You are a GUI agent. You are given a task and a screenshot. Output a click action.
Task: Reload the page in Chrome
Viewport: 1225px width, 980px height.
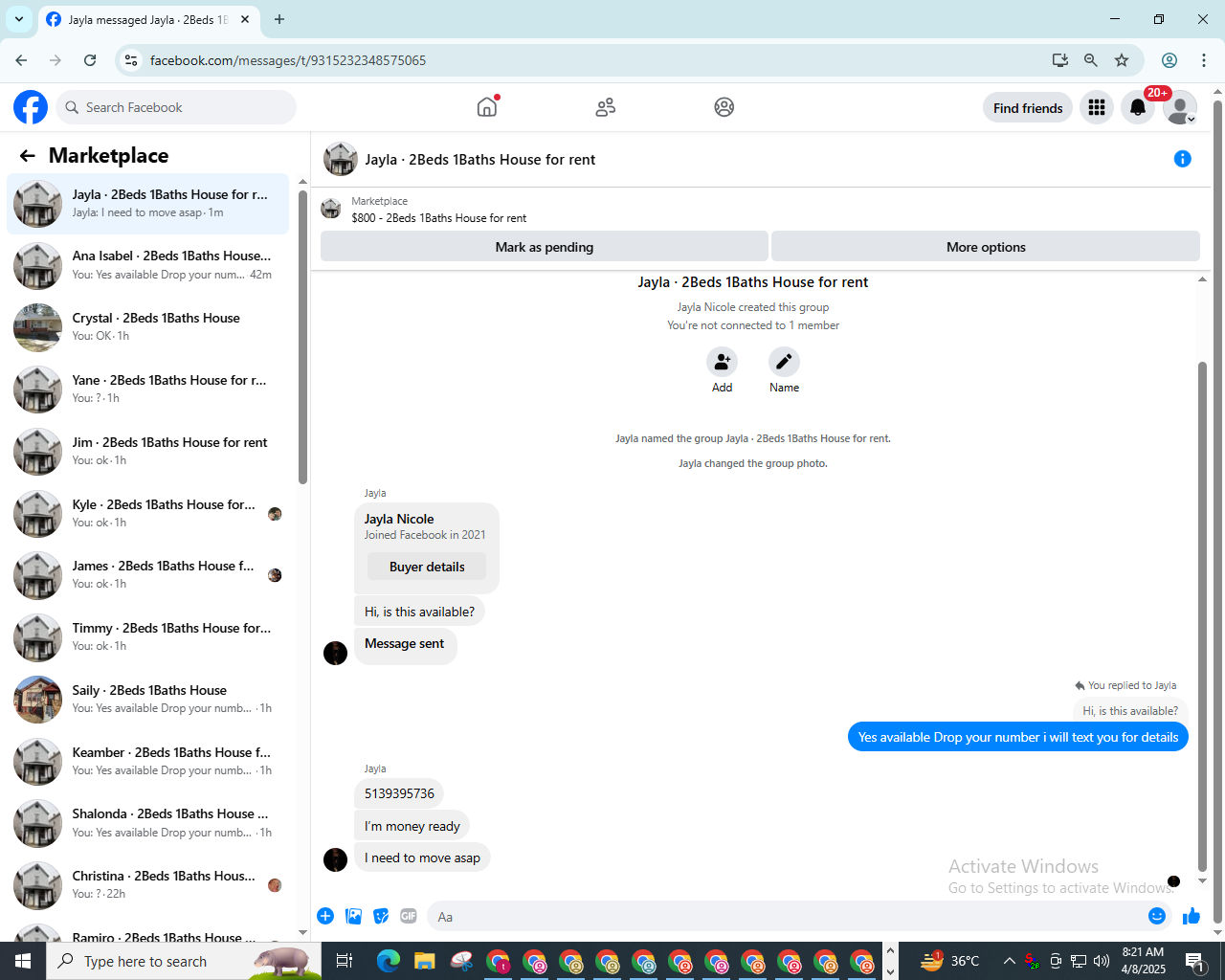point(90,60)
